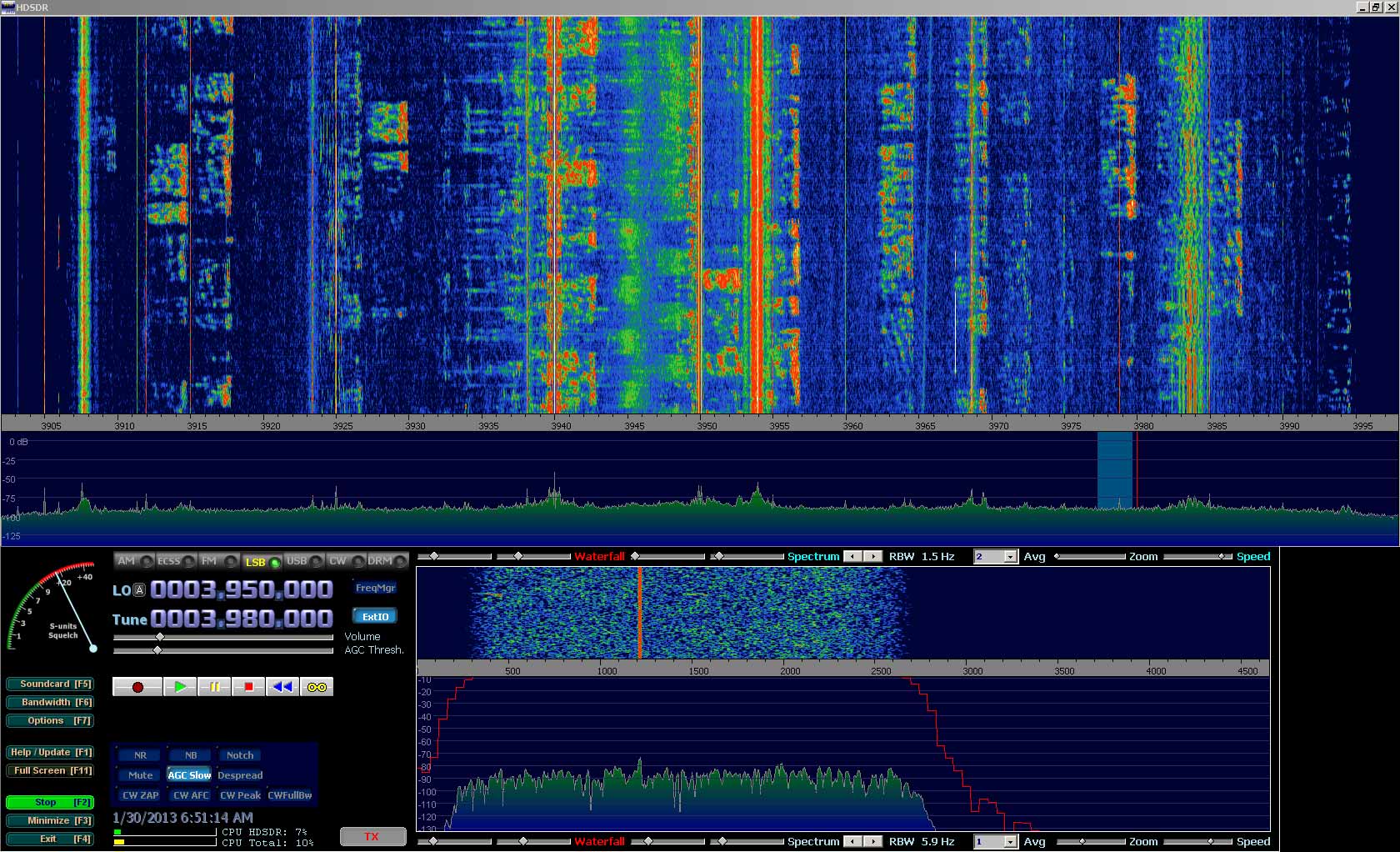The width and height of the screenshot is (1400, 852).
Task: Select FM demodulation mode
Action: (219, 561)
